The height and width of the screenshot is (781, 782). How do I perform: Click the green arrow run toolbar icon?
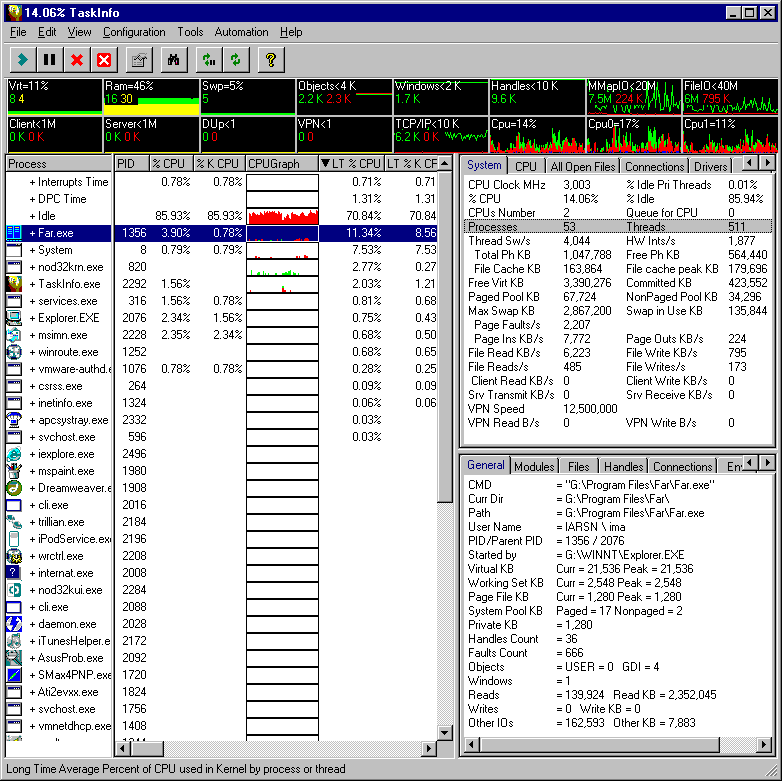[22, 60]
